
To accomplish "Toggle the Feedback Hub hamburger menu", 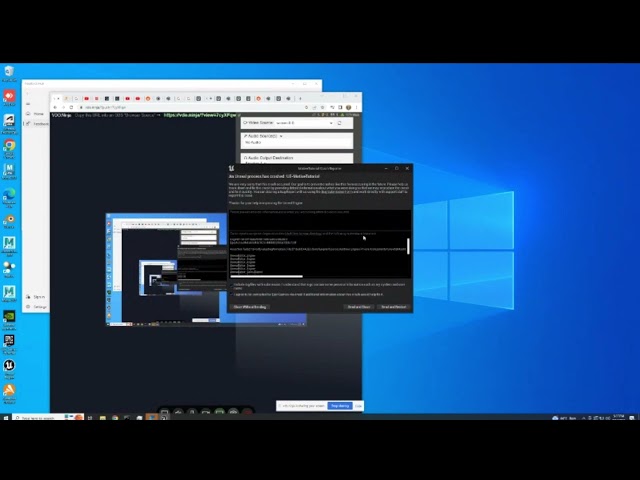I will coord(28,104).
